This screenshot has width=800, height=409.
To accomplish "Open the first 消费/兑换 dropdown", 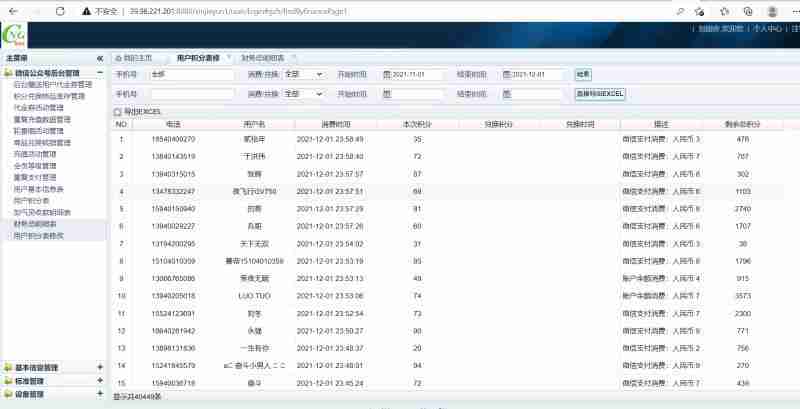I will click(303, 74).
